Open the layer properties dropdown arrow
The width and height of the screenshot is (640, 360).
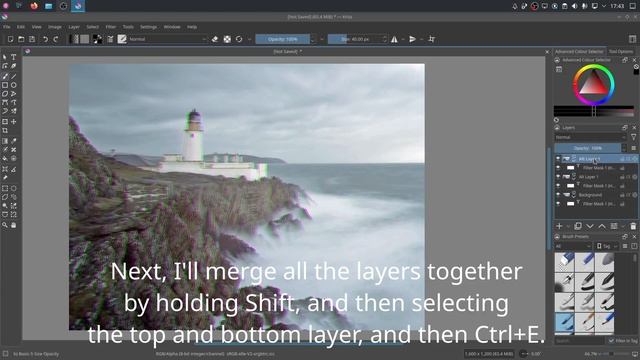[x=622, y=226]
